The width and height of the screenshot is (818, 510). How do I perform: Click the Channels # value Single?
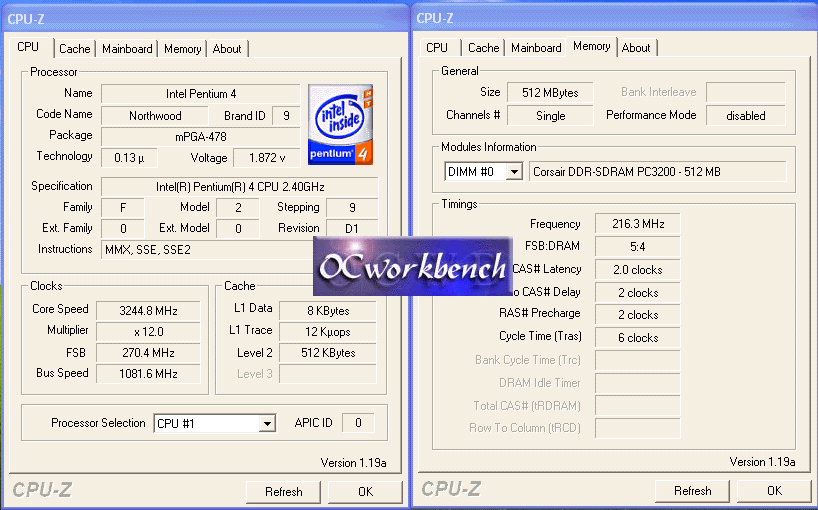tap(550, 116)
